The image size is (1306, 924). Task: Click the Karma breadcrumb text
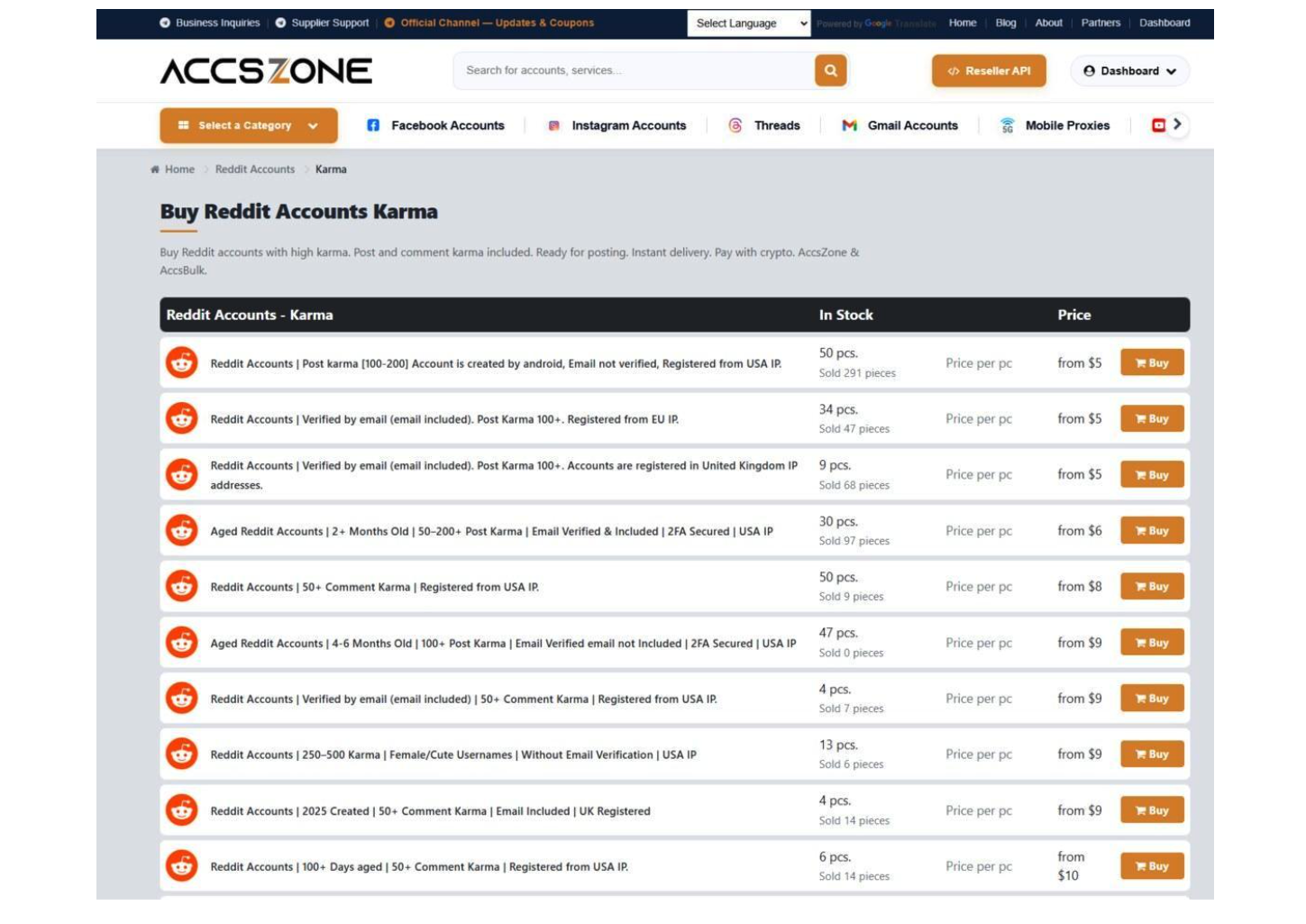[331, 169]
